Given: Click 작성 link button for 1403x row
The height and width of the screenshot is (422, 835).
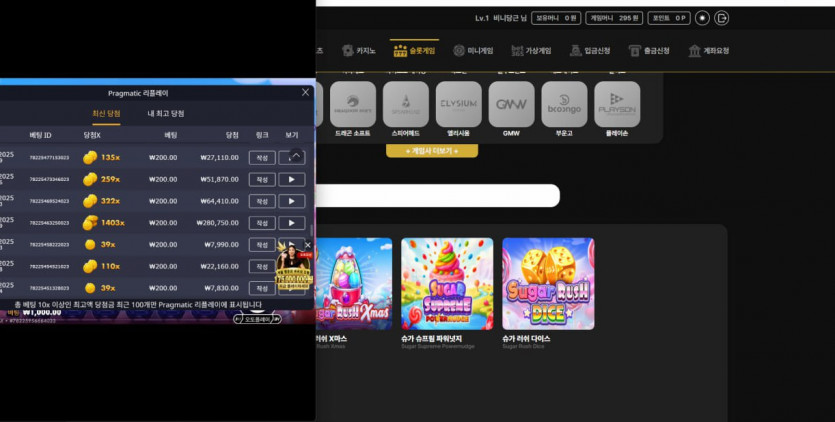Looking at the screenshot, I should click(262, 223).
